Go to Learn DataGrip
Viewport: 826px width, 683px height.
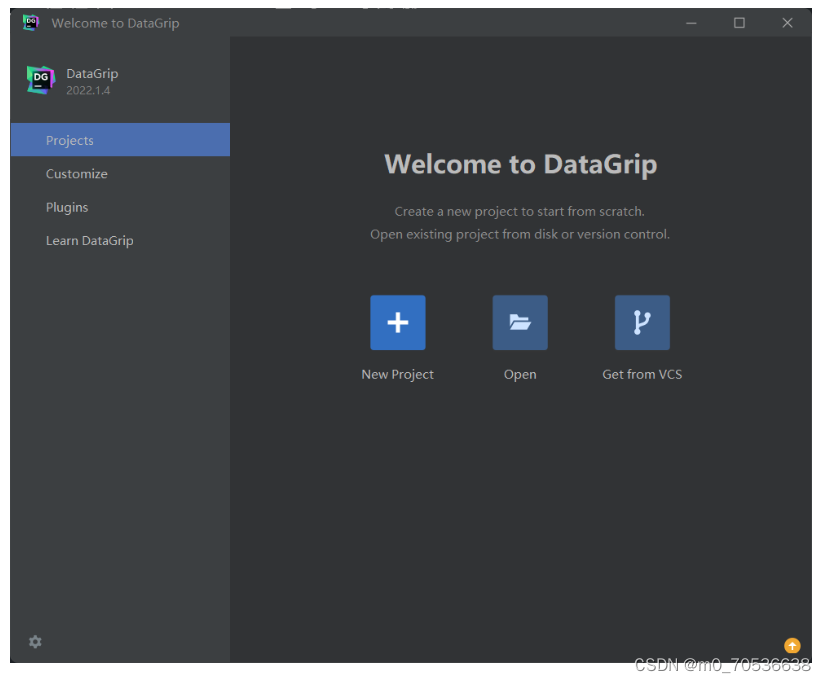(x=120, y=241)
